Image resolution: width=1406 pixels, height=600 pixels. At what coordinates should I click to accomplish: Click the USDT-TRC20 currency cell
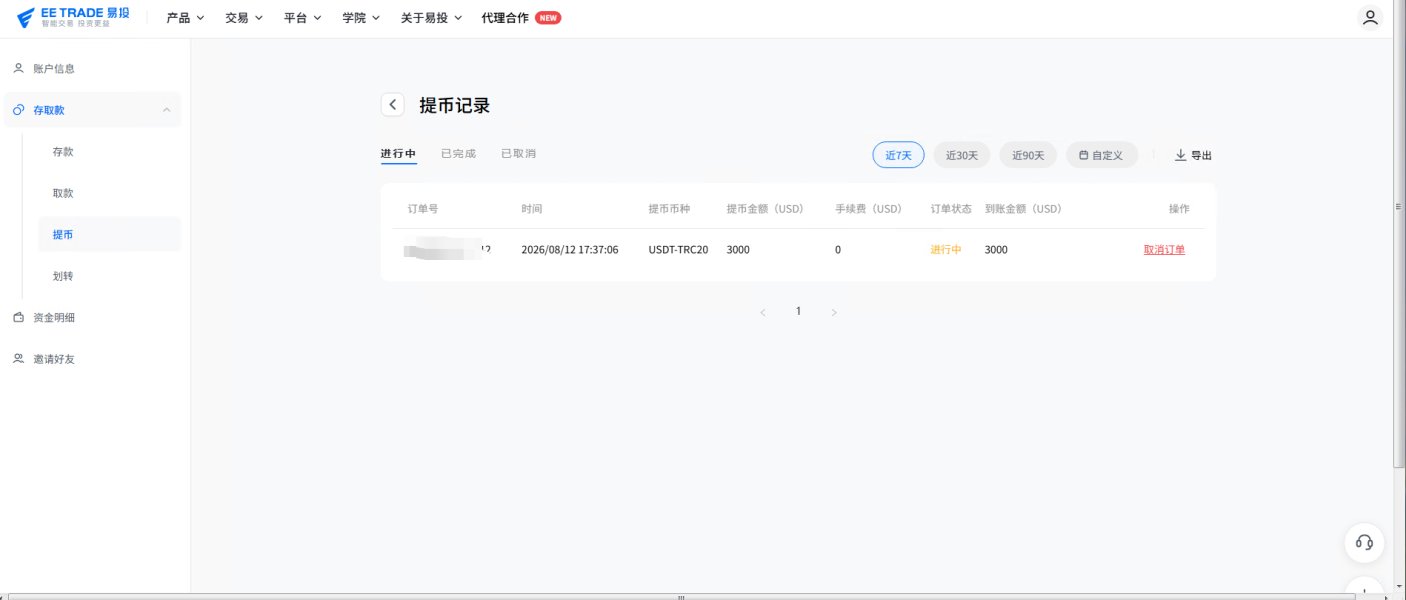[678, 250]
